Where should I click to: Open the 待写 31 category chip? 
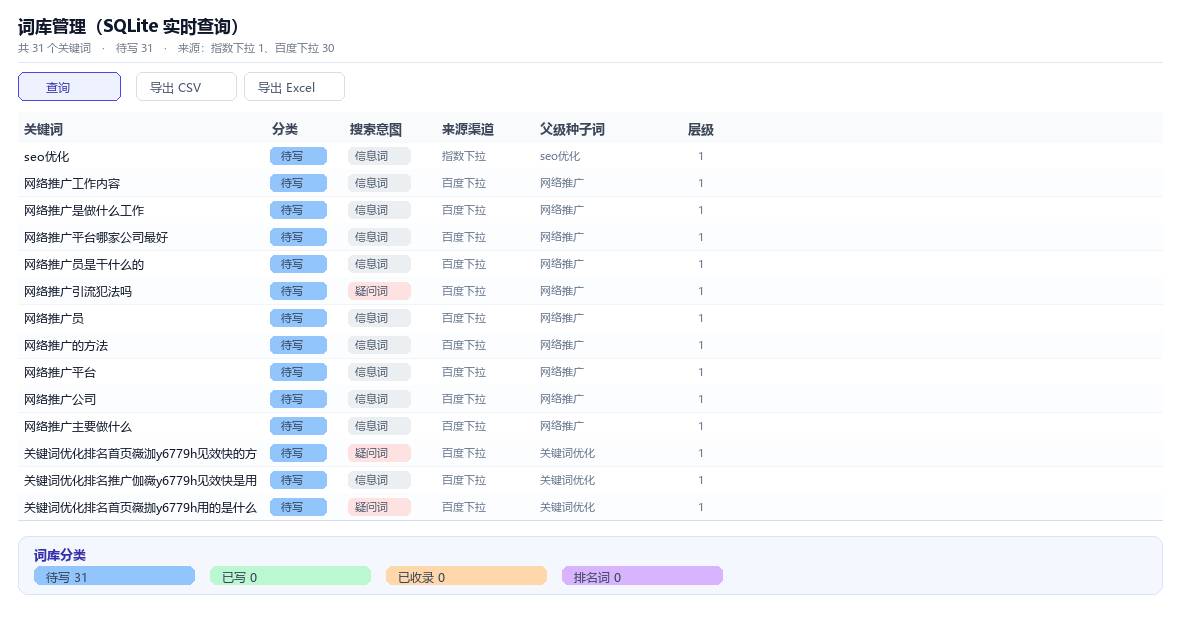click(114, 577)
